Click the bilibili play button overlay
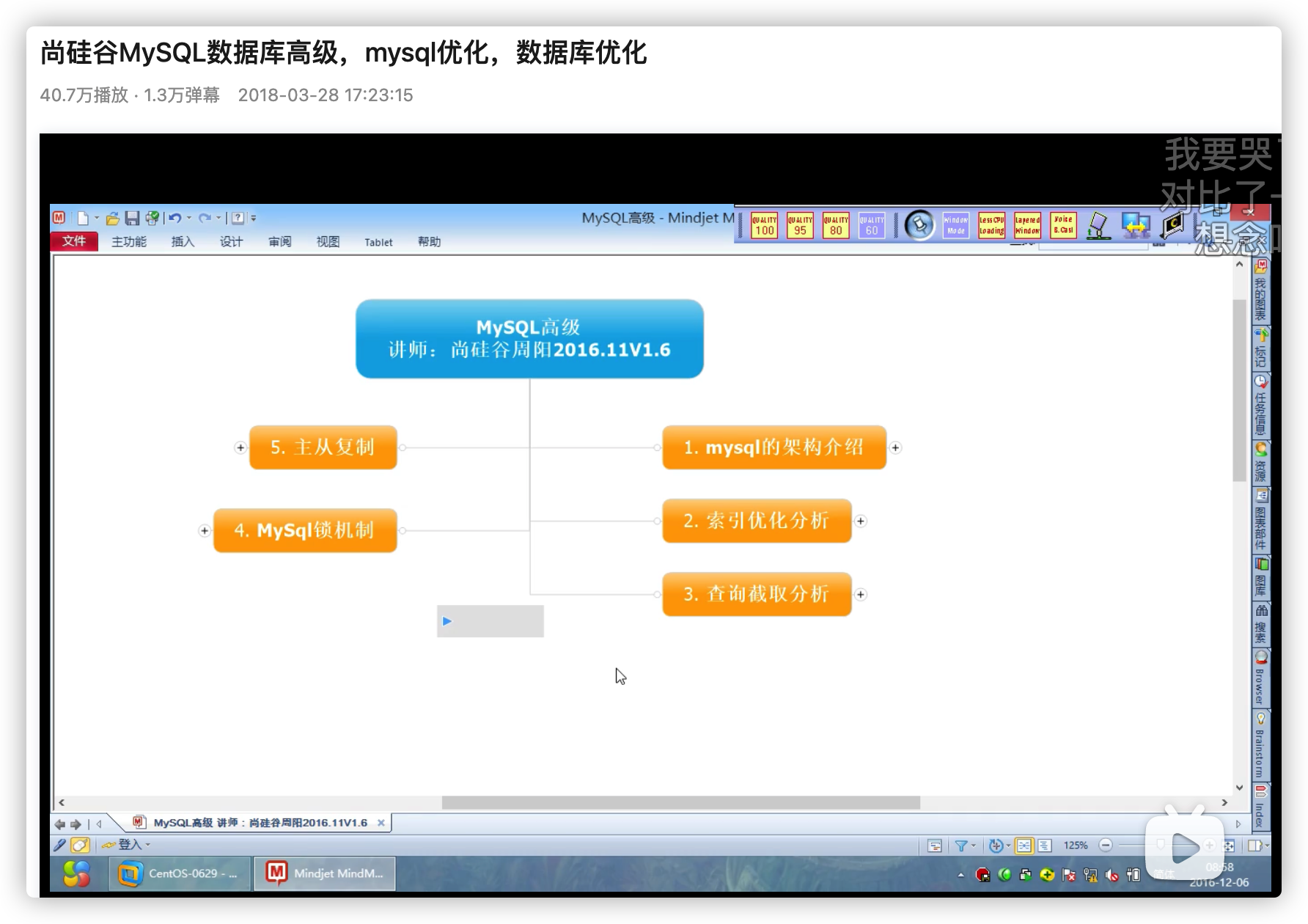 point(1184,848)
